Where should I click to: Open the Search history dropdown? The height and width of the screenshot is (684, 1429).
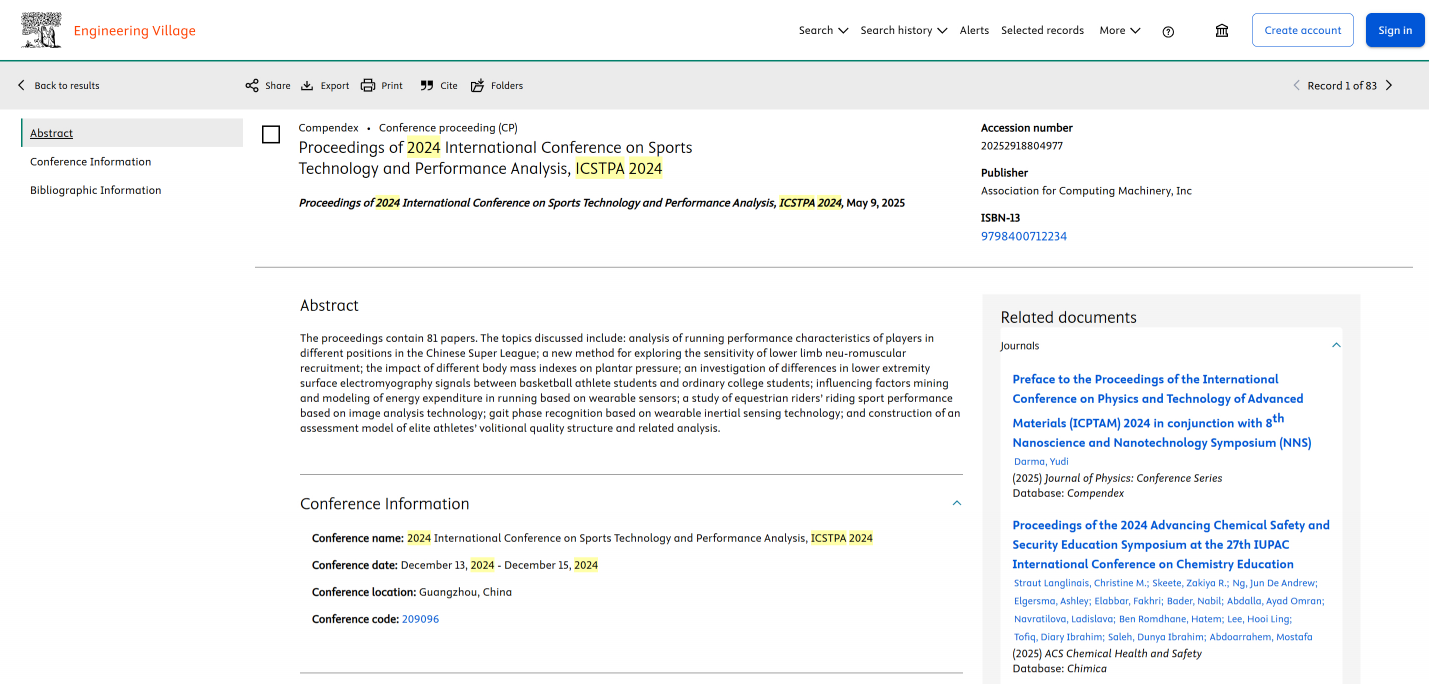click(x=904, y=31)
